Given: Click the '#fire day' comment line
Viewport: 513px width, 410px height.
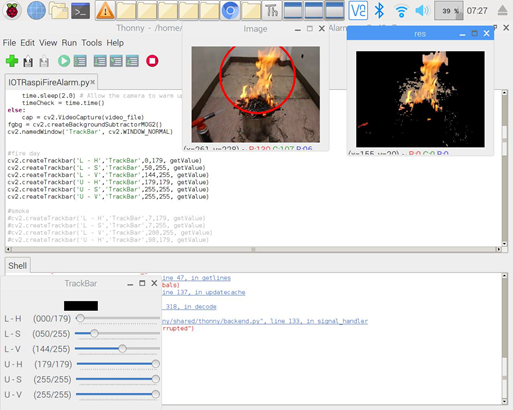Looking at the screenshot, I should click(x=24, y=153).
